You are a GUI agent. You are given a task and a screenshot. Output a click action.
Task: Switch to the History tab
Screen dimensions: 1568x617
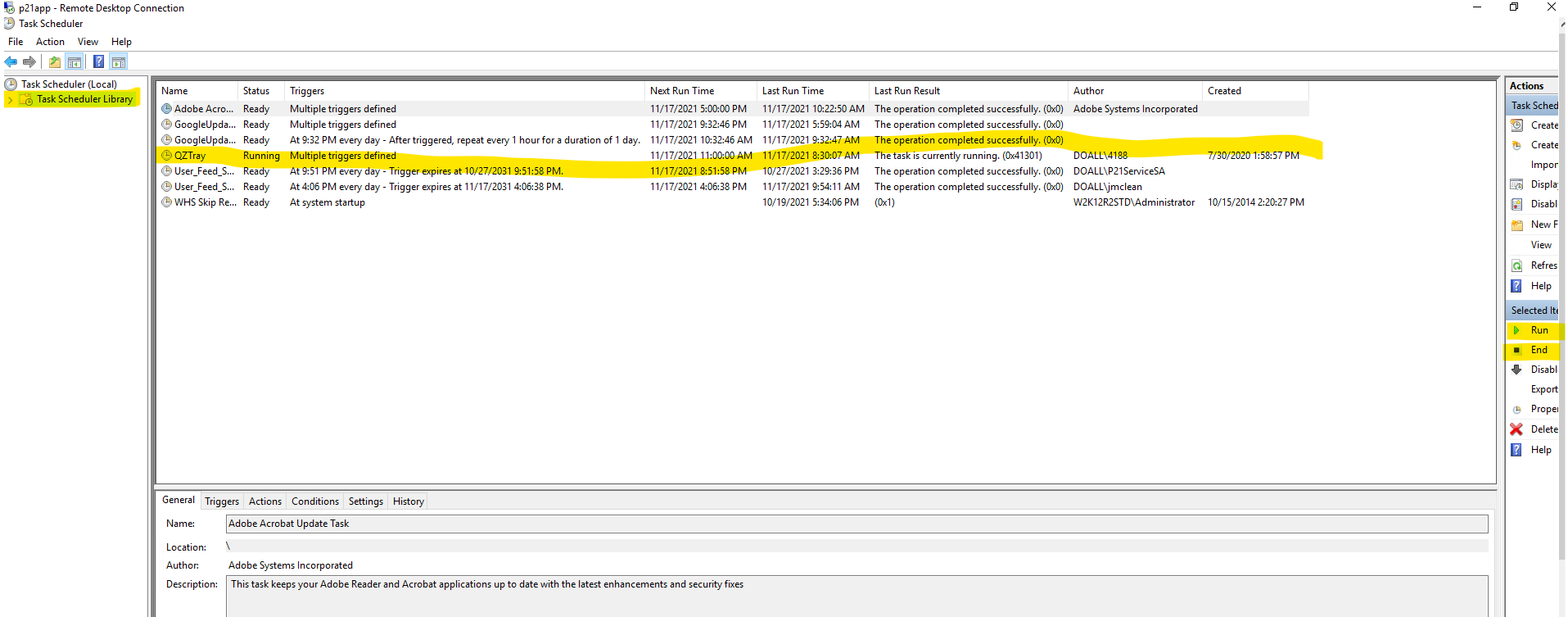(408, 501)
